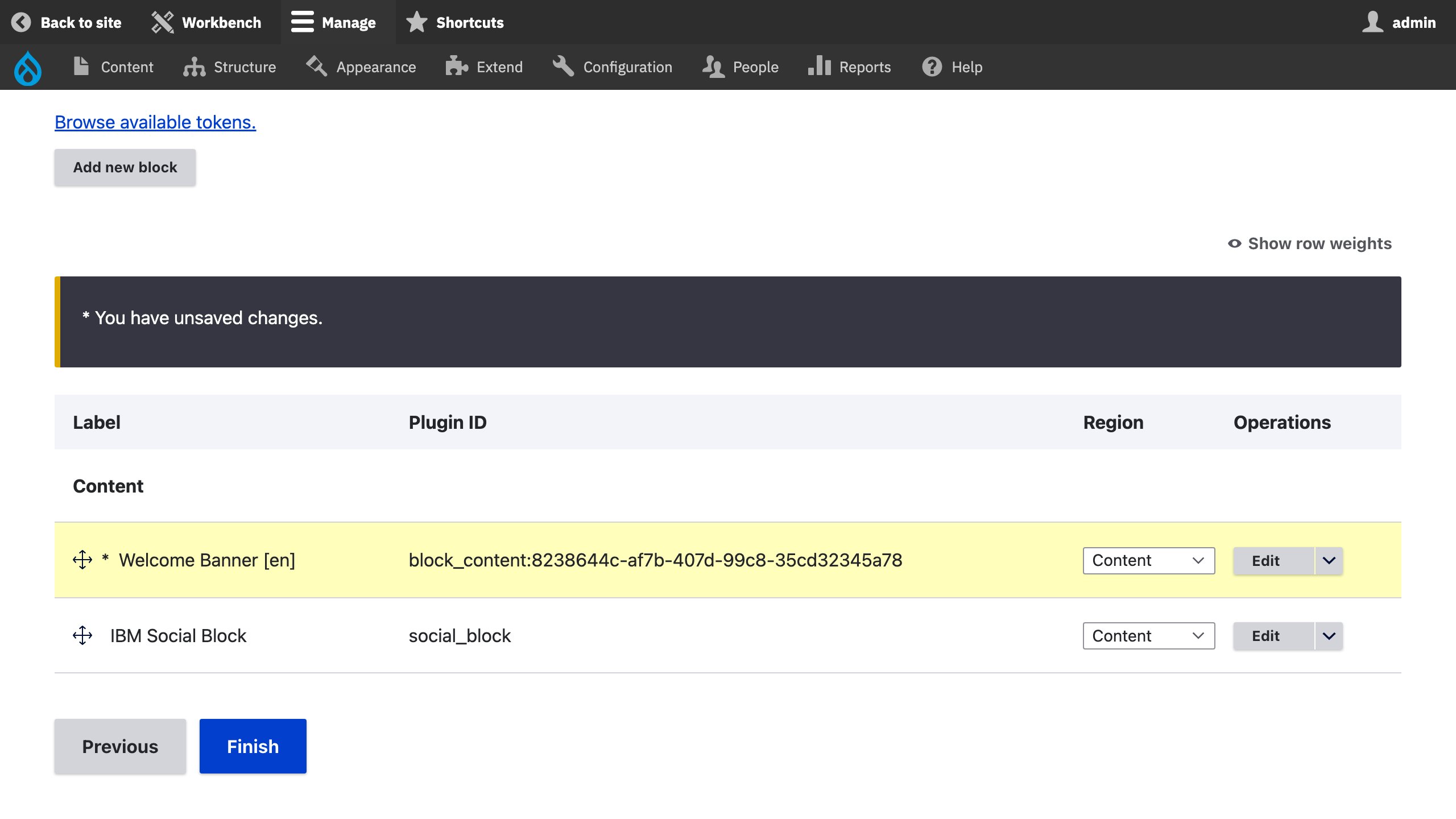
Task: Follow the Browse available tokens link
Action: pos(155,122)
